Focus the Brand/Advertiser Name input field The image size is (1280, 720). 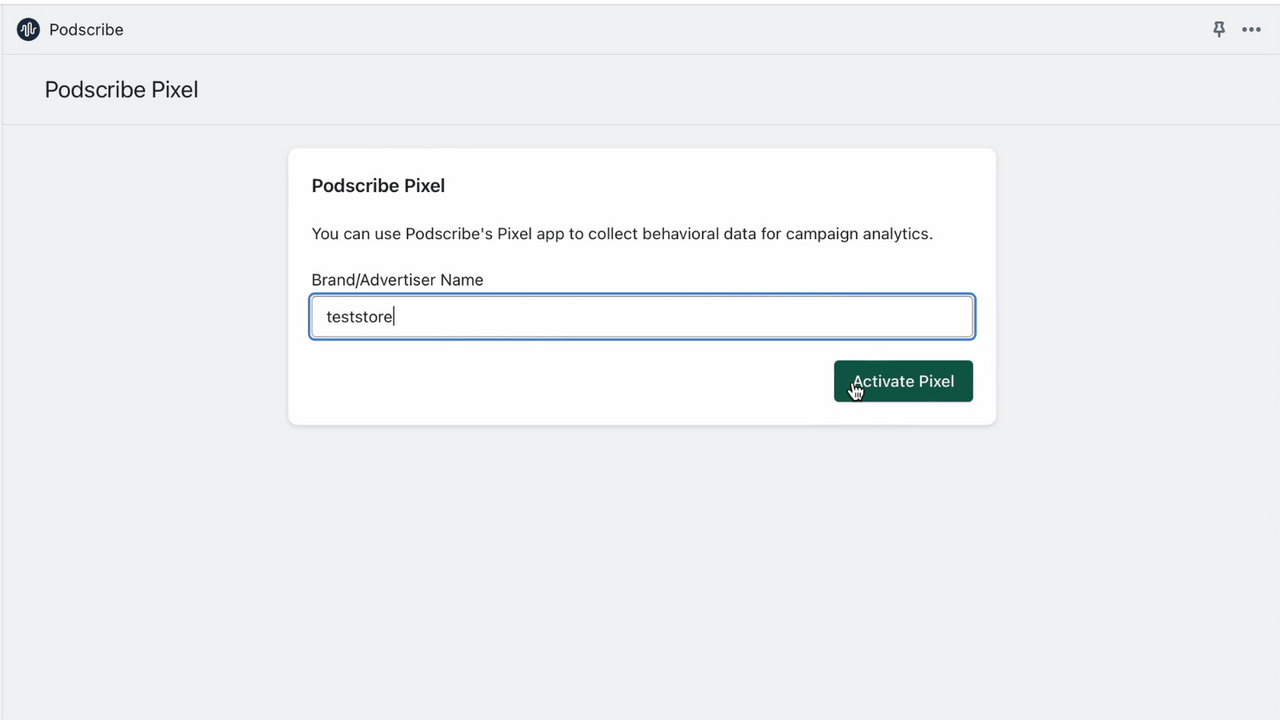click(642, 316)
